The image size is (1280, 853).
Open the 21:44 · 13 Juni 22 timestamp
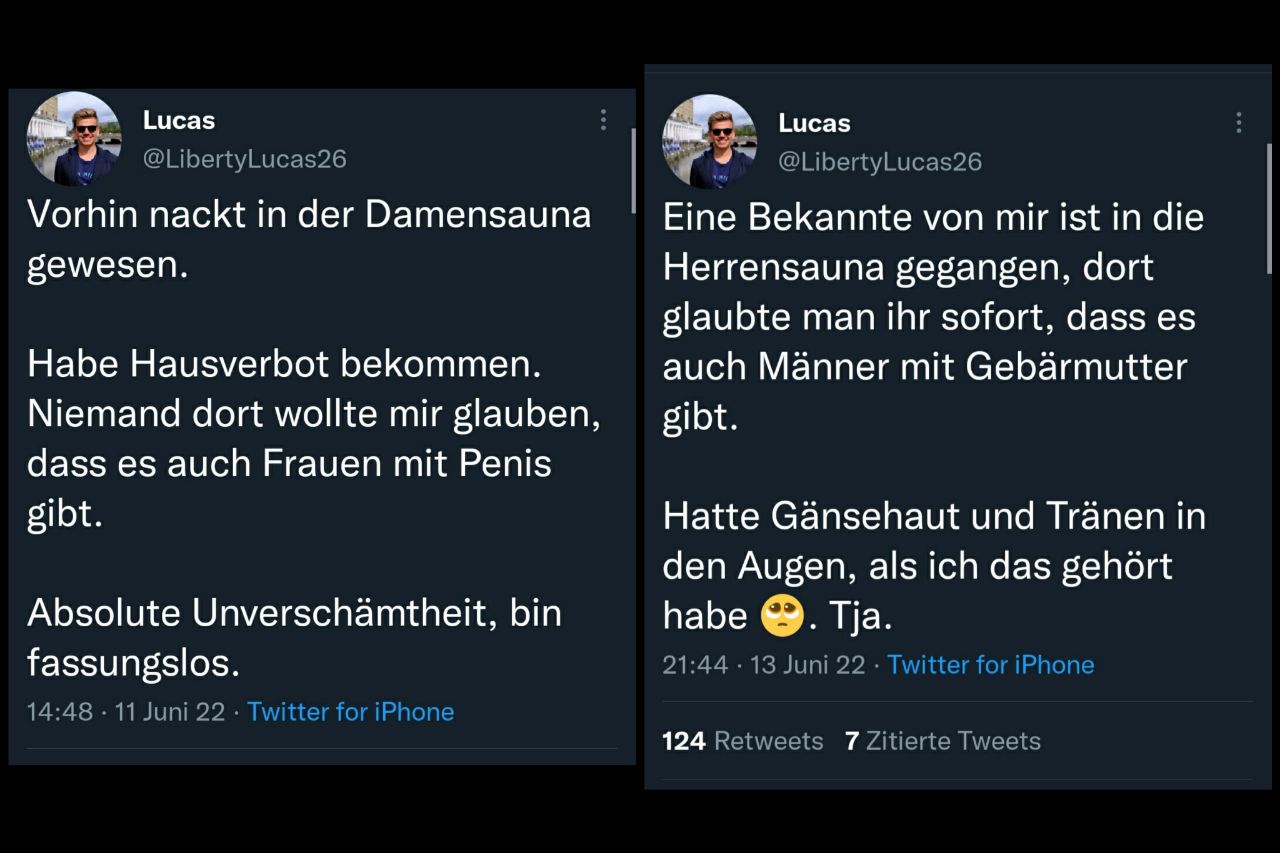click(763, 665)
